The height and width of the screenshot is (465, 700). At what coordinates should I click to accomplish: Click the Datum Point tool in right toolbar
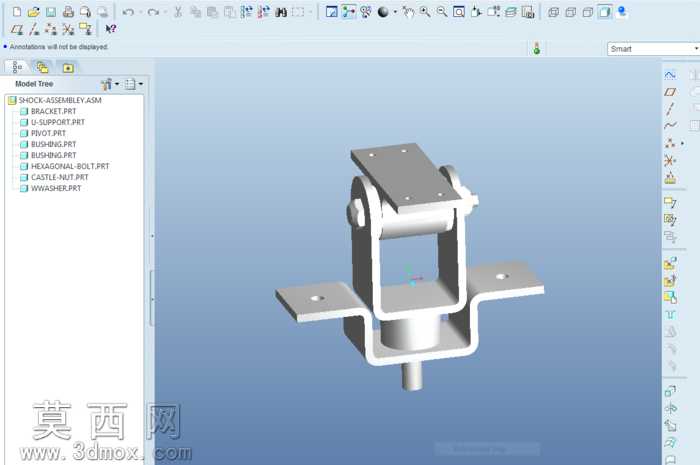(670, 143)
